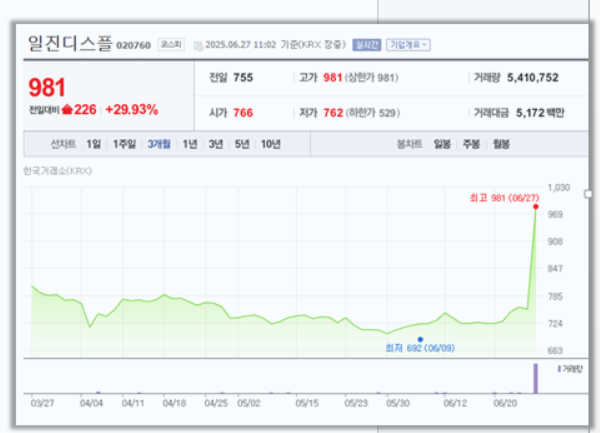
Task: Click the stock code 020760
Action: tap(134, 46)
